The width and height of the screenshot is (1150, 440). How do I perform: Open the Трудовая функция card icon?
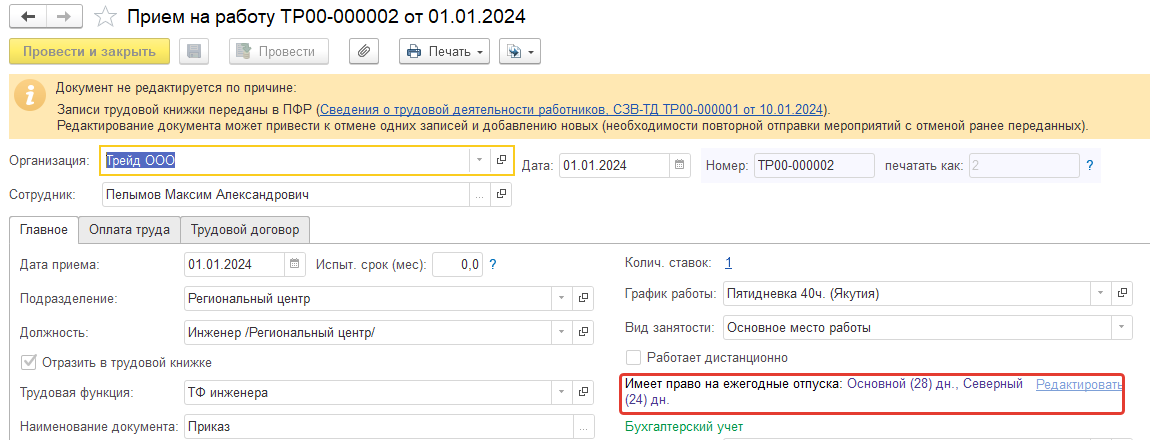tap(583, 392)
